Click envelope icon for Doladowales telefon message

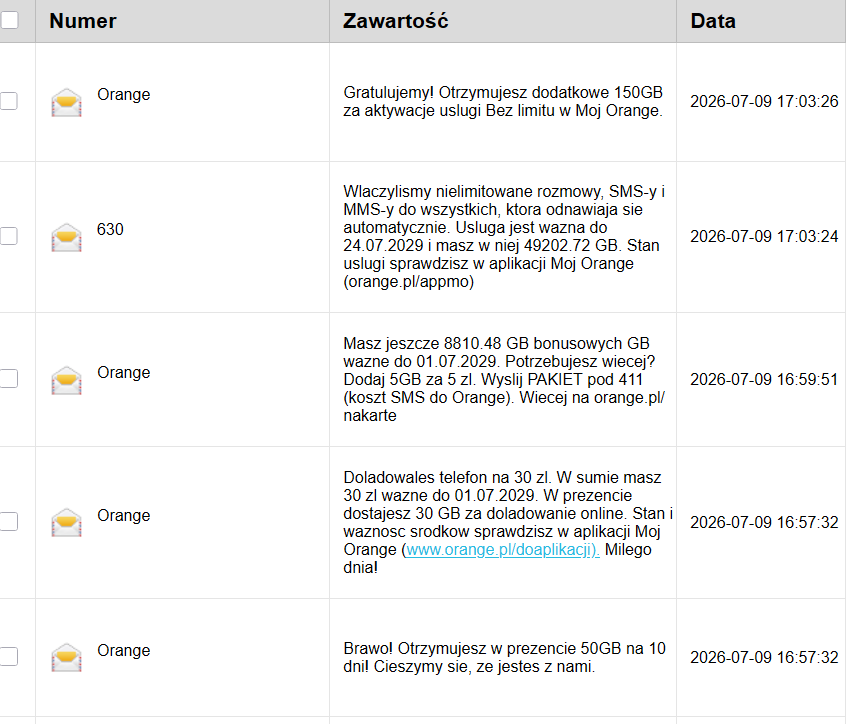tap(67, 522)
